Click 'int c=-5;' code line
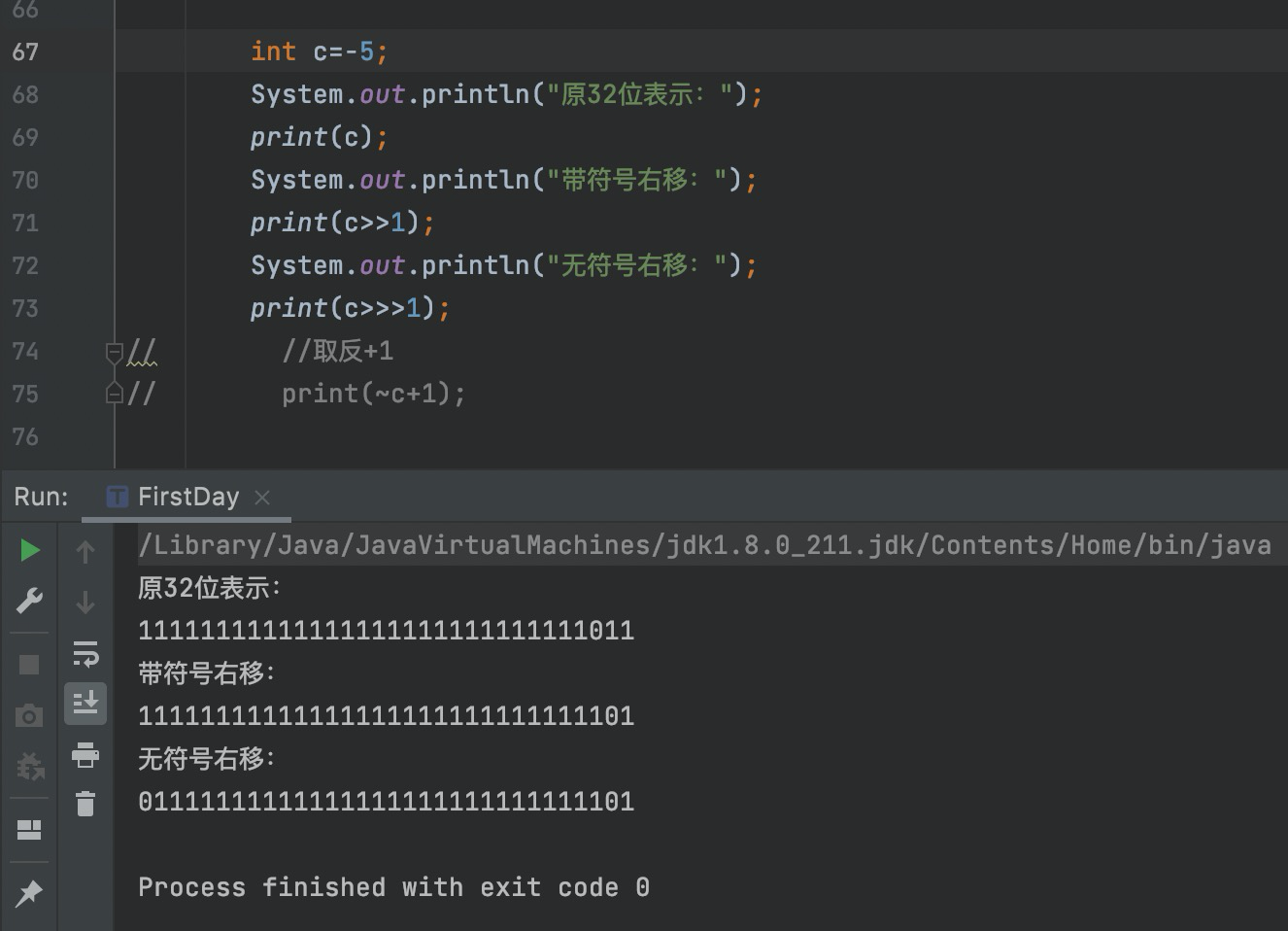 (x=319, y=52)
